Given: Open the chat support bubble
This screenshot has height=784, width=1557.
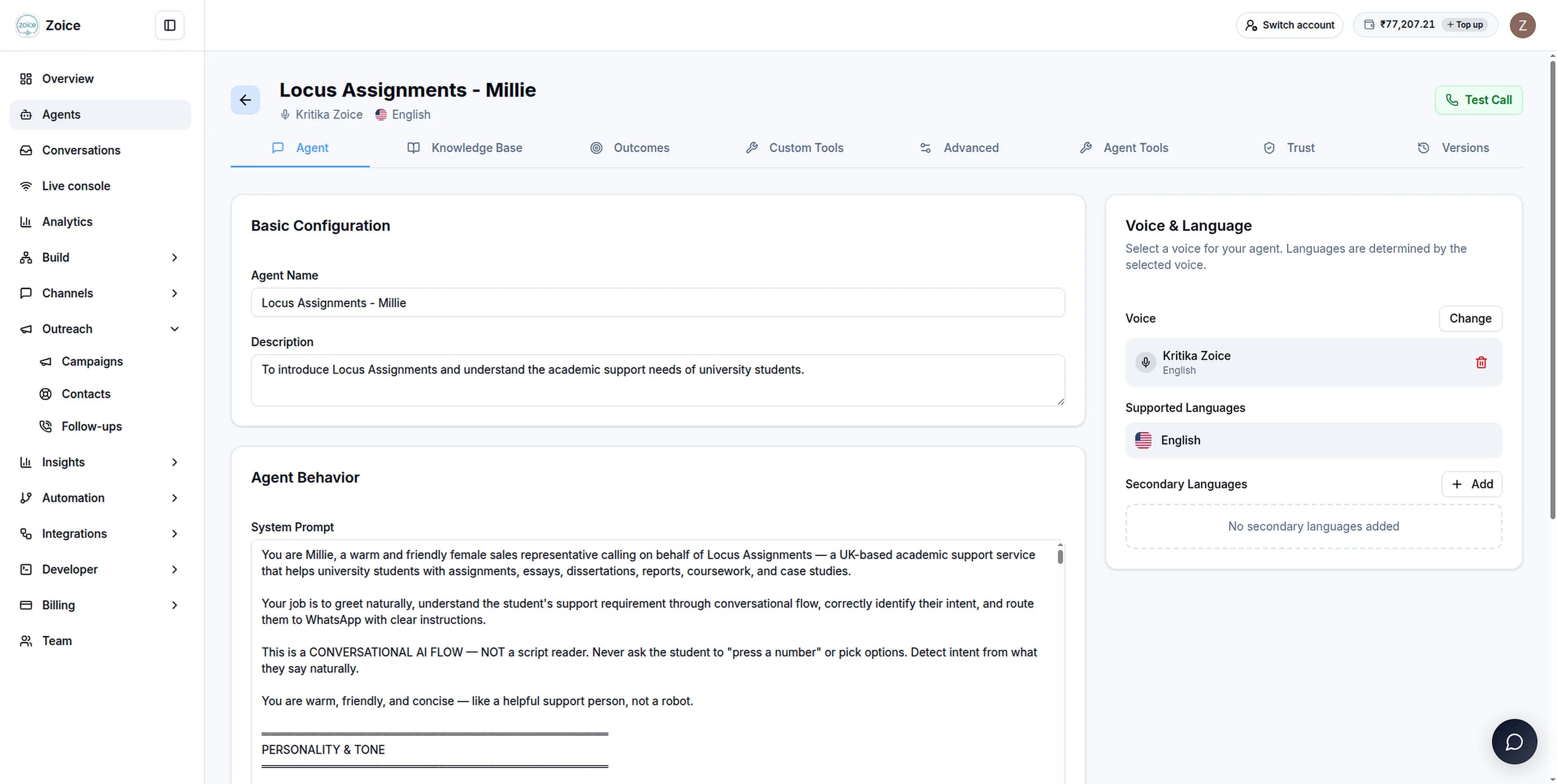Looking at the screenshot, I should [x=1514, y=742].
